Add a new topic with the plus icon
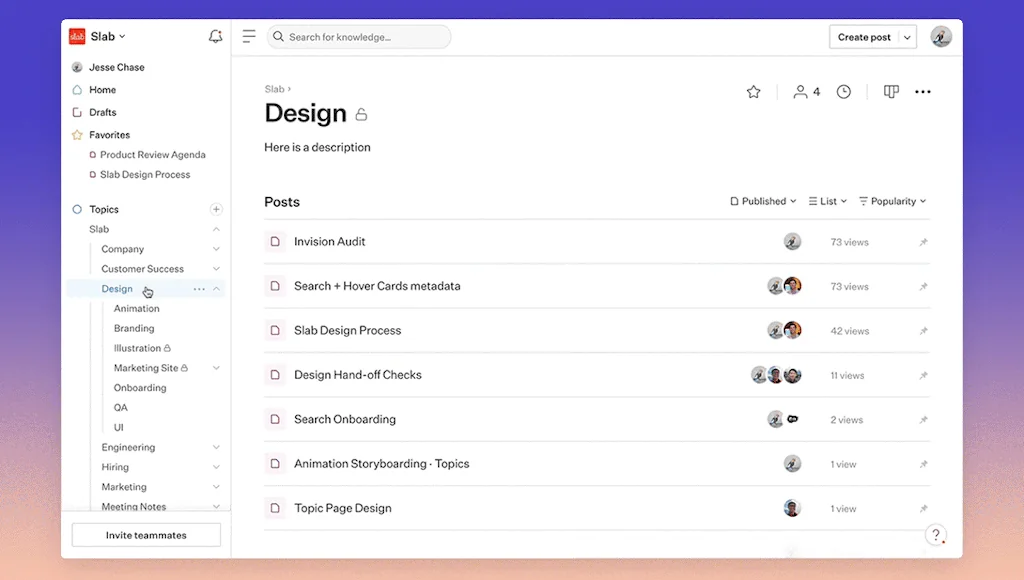 tap(216, 209)
